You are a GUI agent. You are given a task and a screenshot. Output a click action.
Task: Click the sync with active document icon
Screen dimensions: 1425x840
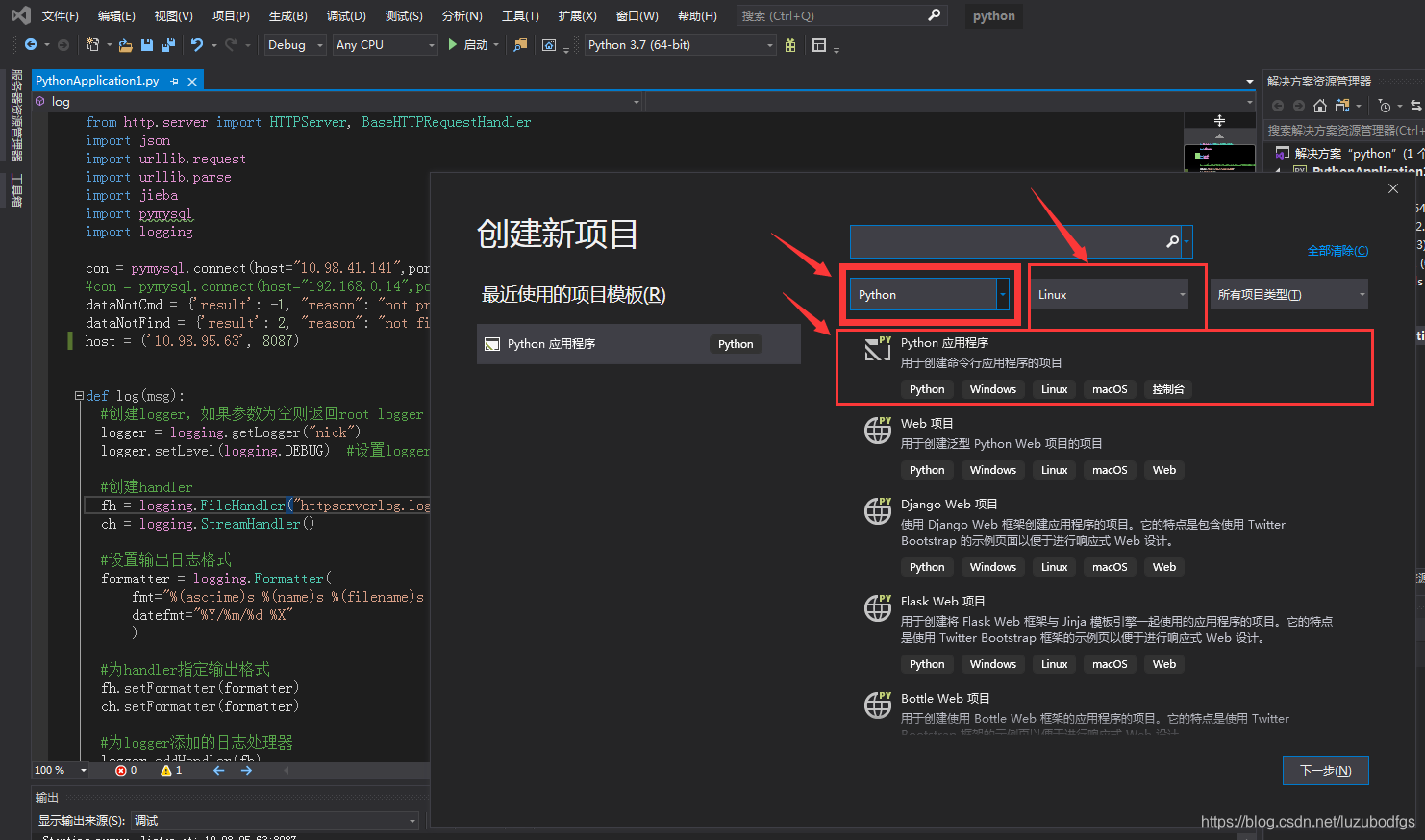tap(1416, 106)
